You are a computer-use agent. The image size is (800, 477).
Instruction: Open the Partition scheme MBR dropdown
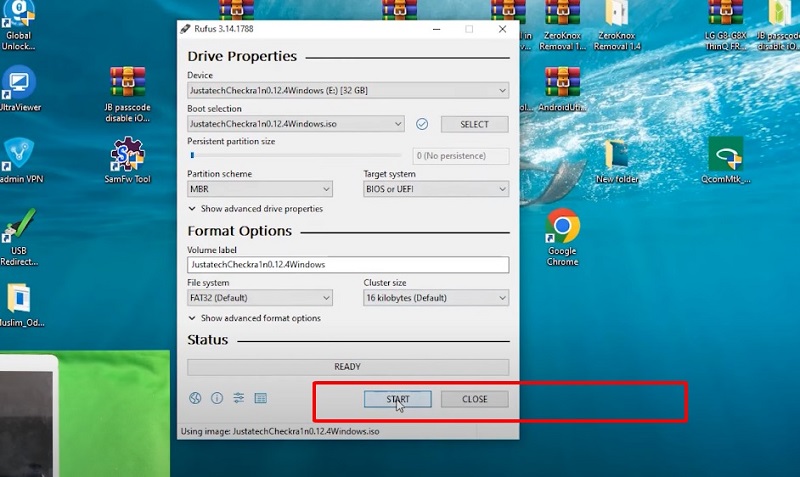pyautogui.click(x=259, y=189)
